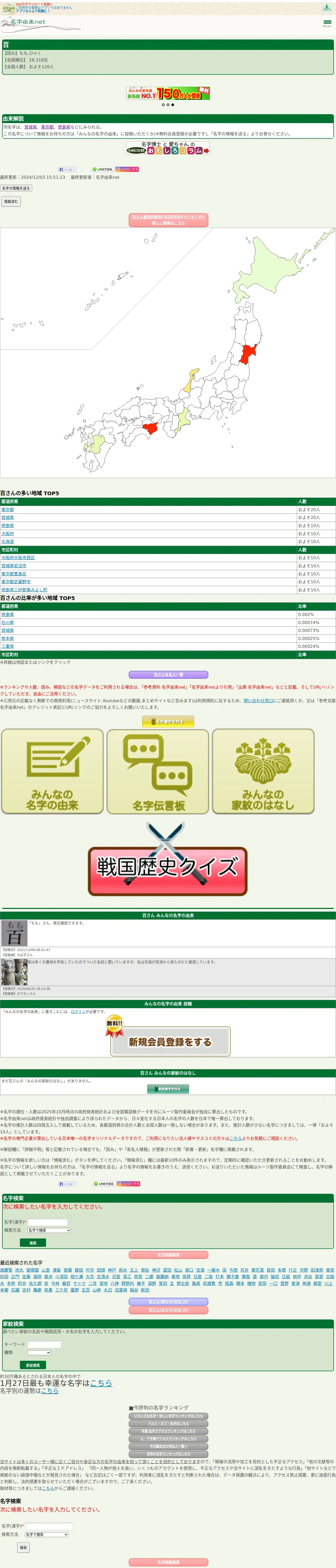Viewport: 336px width, 1568px height.
Task: Open the こちら link after 名字別の運勢は
Action: pos(50,1391)
